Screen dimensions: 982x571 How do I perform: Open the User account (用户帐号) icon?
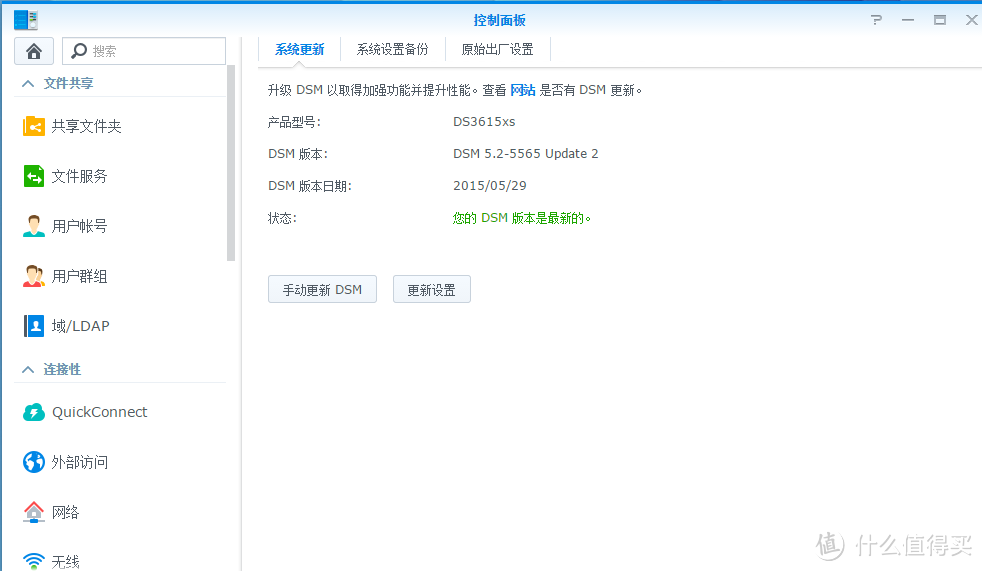click(x=34, y=226)
